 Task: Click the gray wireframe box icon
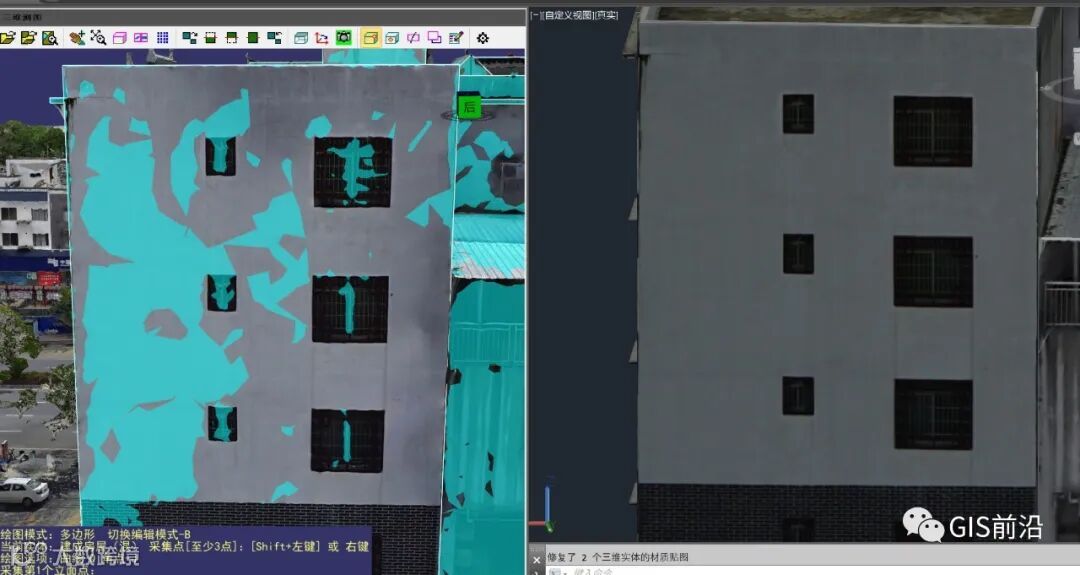(301, 38)
